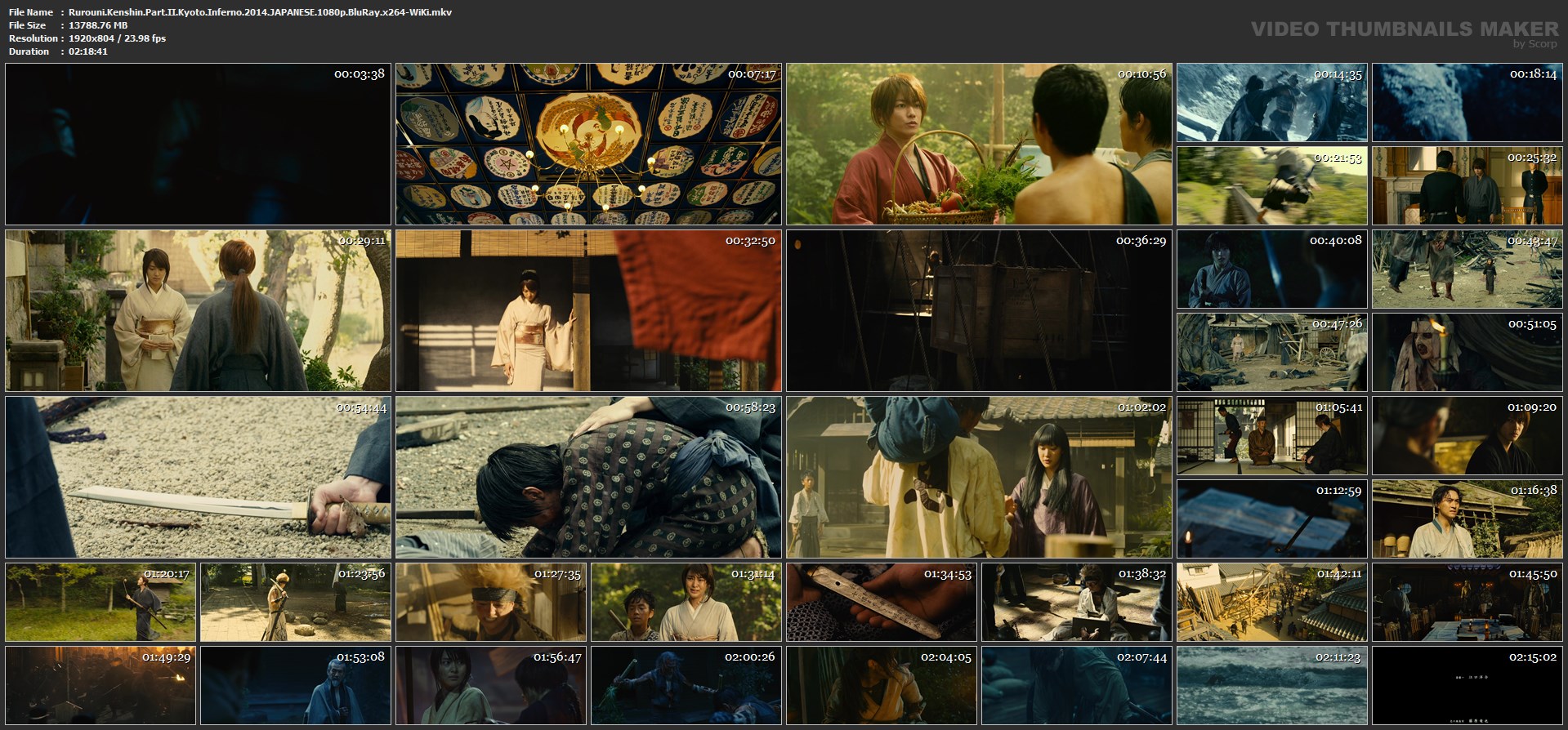The height and width of the screenshot is (730, 1568).
Task: Select the village thumbnail at 00:47:26
Action: pyautogui.click(x=1271, y=353)
